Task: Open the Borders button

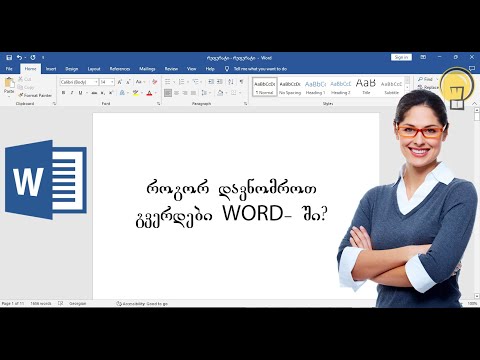Action: (233, 93)
